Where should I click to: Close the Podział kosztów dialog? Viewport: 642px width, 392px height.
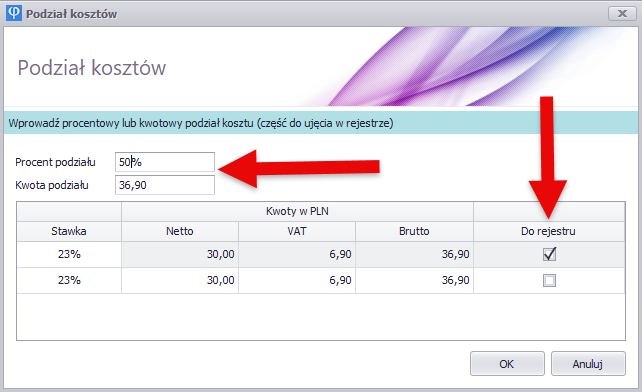pyautogui.click(x=622, y=14)
